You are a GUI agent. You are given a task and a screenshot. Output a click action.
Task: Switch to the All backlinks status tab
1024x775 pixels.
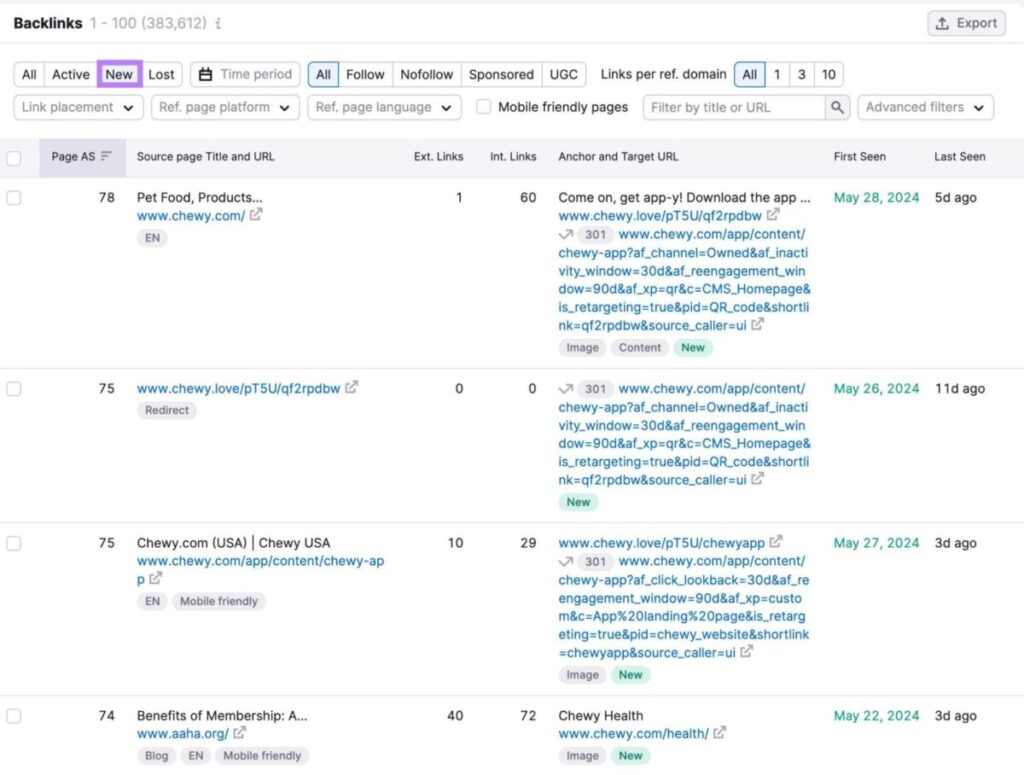(x=29, y=74)
